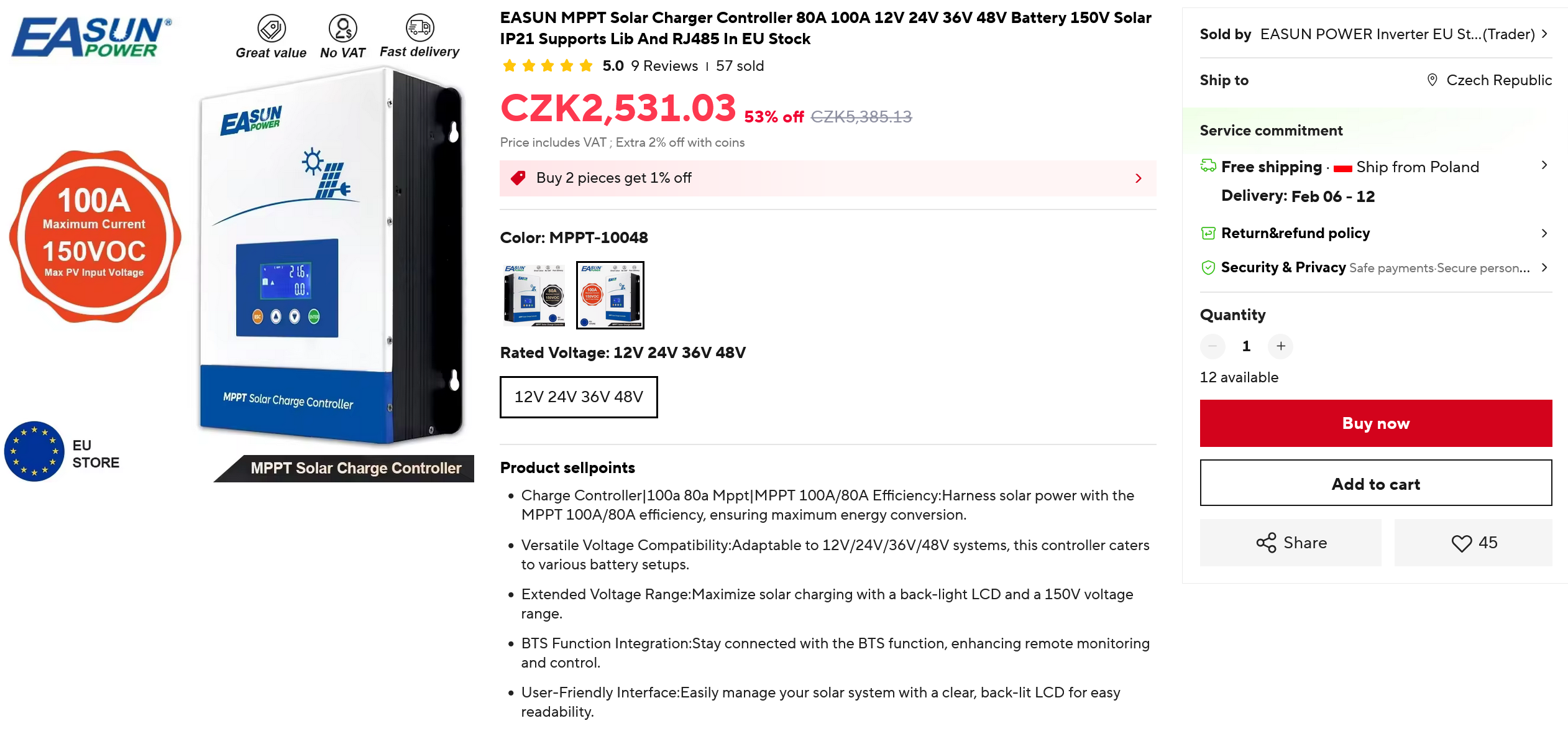Decrease quantity with minus button
Screen dimensions: 1568x731
tap(1213, 346)
